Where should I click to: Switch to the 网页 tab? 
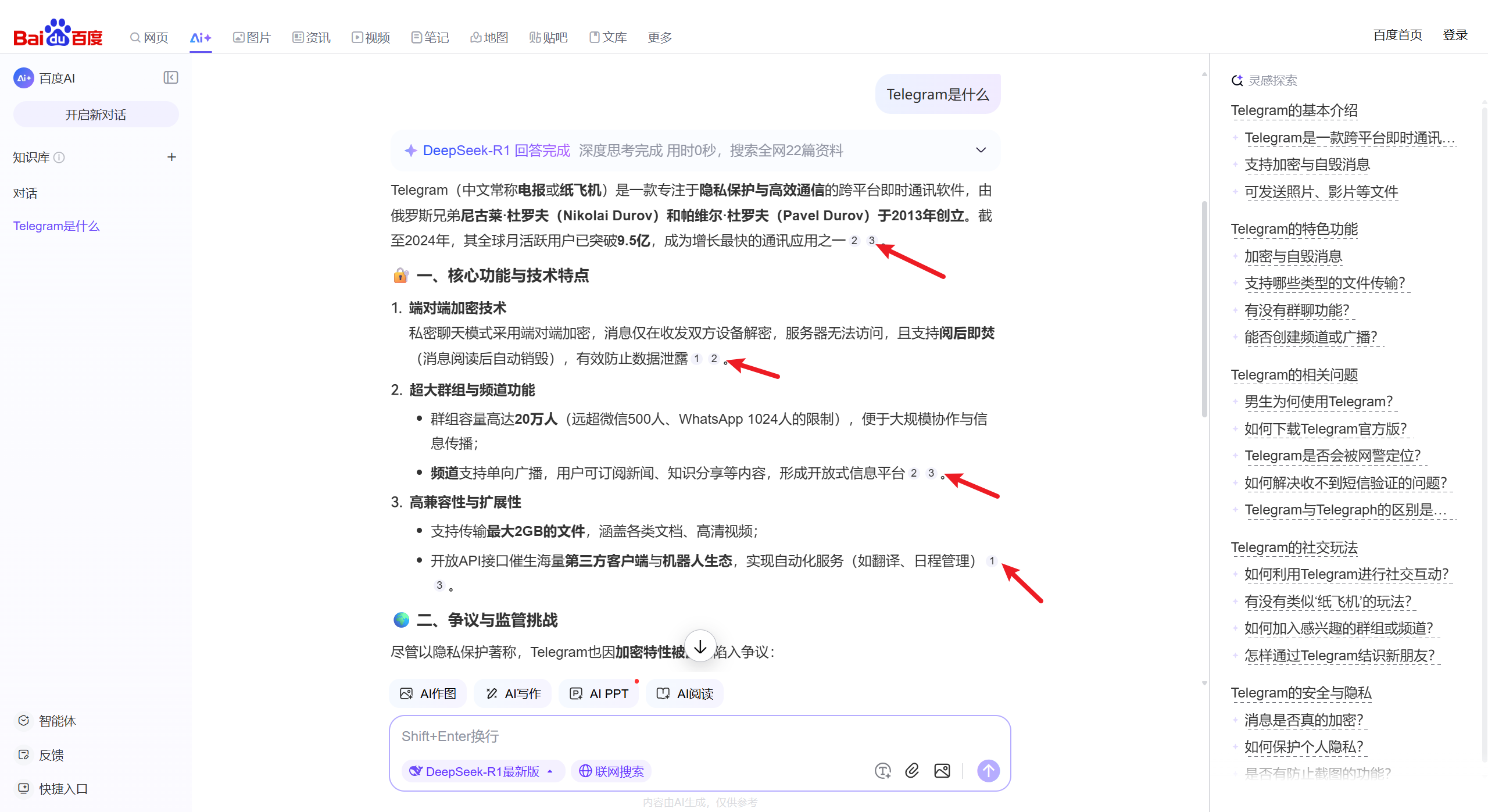[149, 37]
